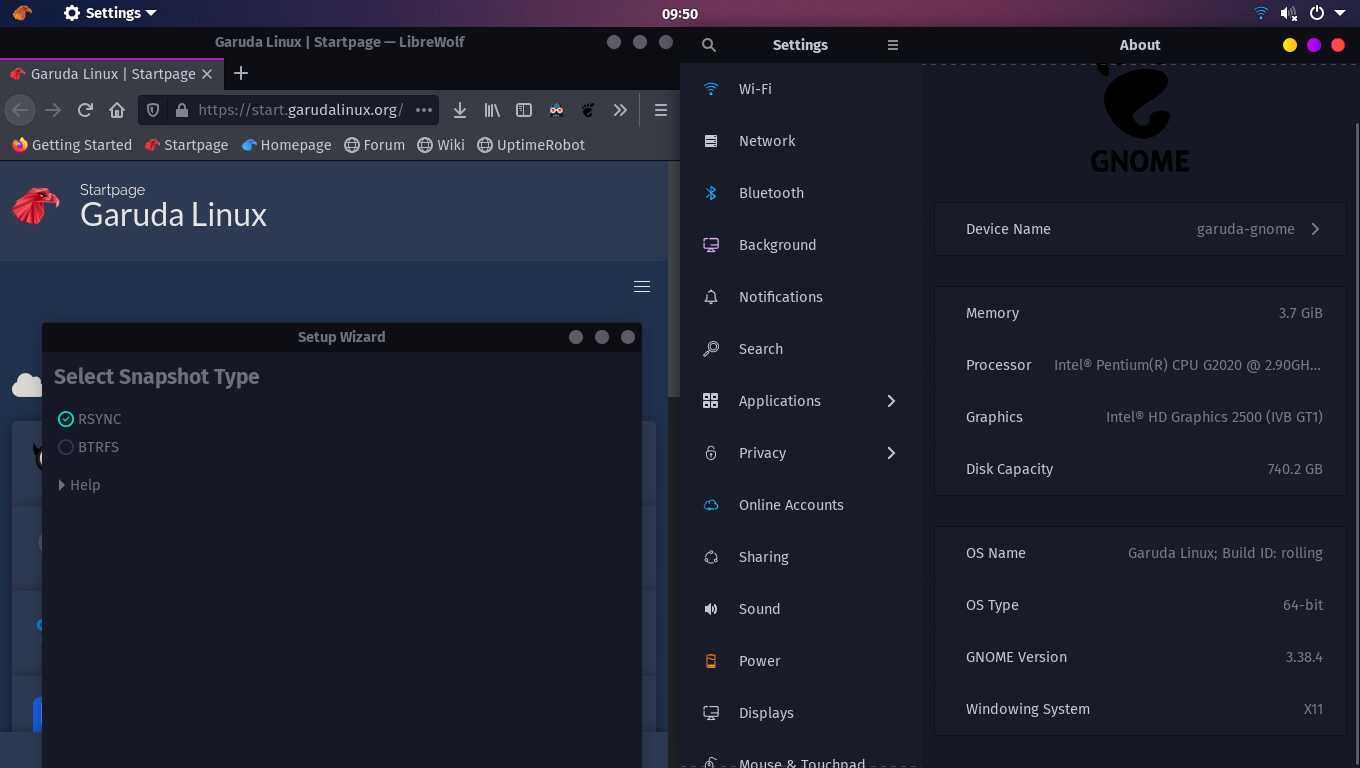Click the Wi-Fi status icon in top bar
The height and width of the screenshot is (768, 1360).
pos(1261,13)
